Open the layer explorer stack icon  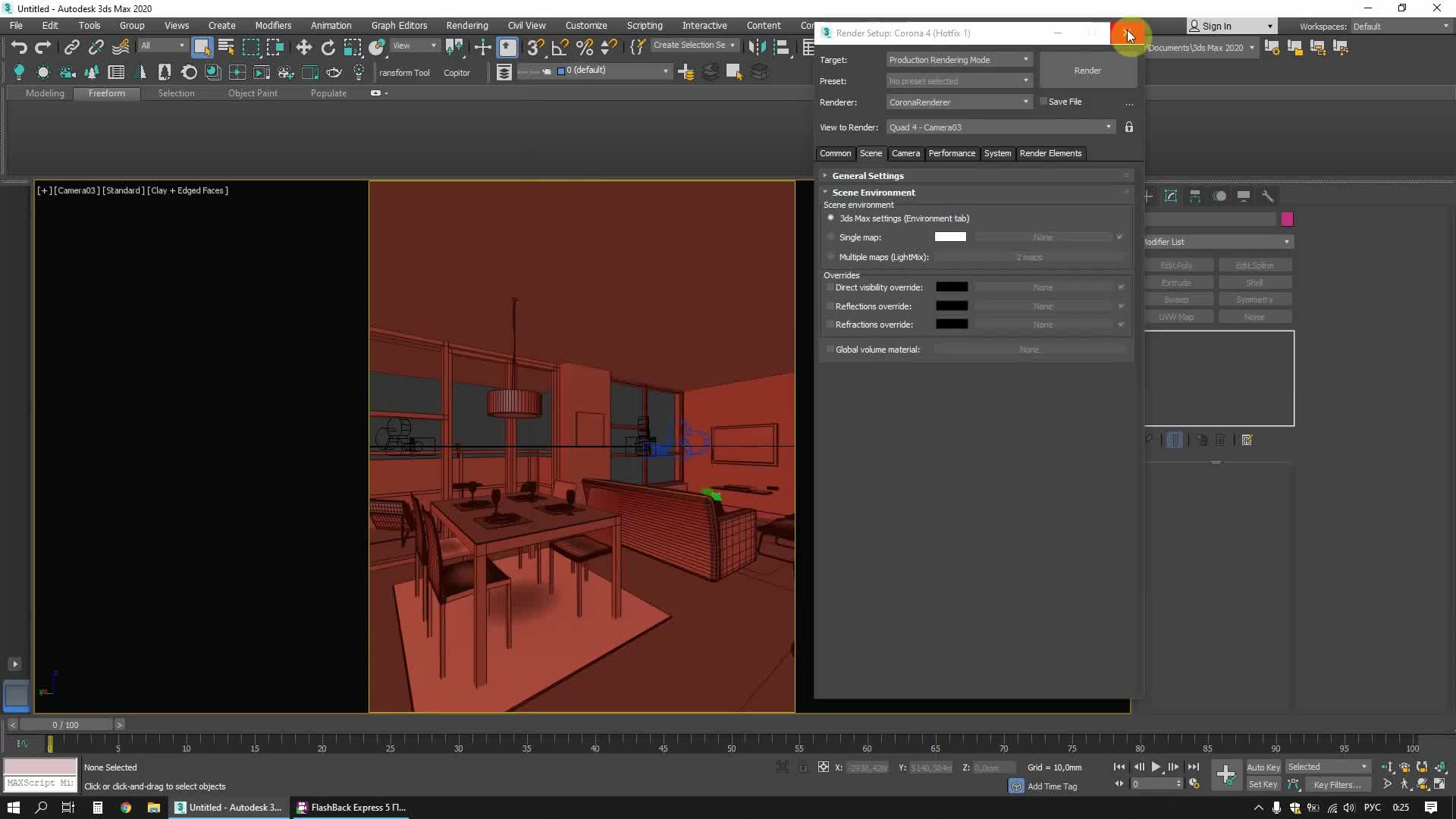[504, 72]
